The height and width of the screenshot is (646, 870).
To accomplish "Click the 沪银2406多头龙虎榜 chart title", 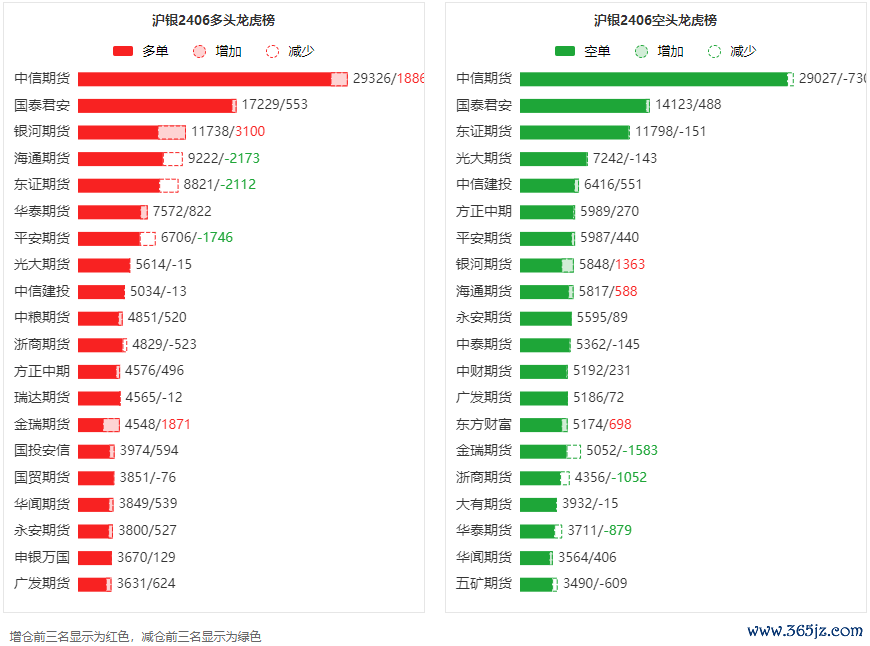I will pyautogui.click(x=214, y=21).
